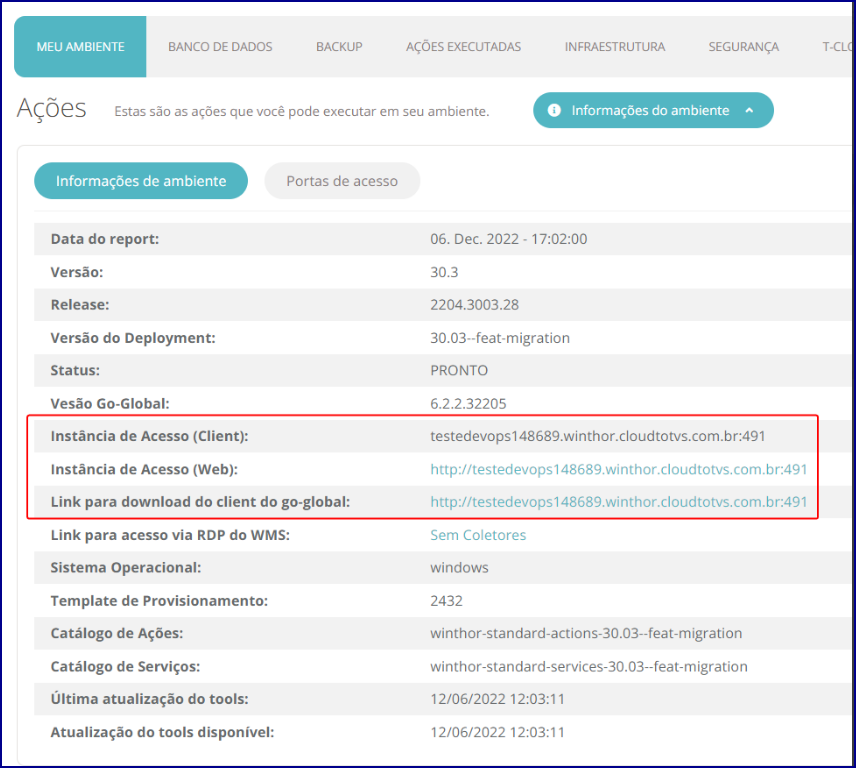856x768 pixels.
Task: Switch to BANCO DE DADOS tab
Action: (x=220, y=47)
